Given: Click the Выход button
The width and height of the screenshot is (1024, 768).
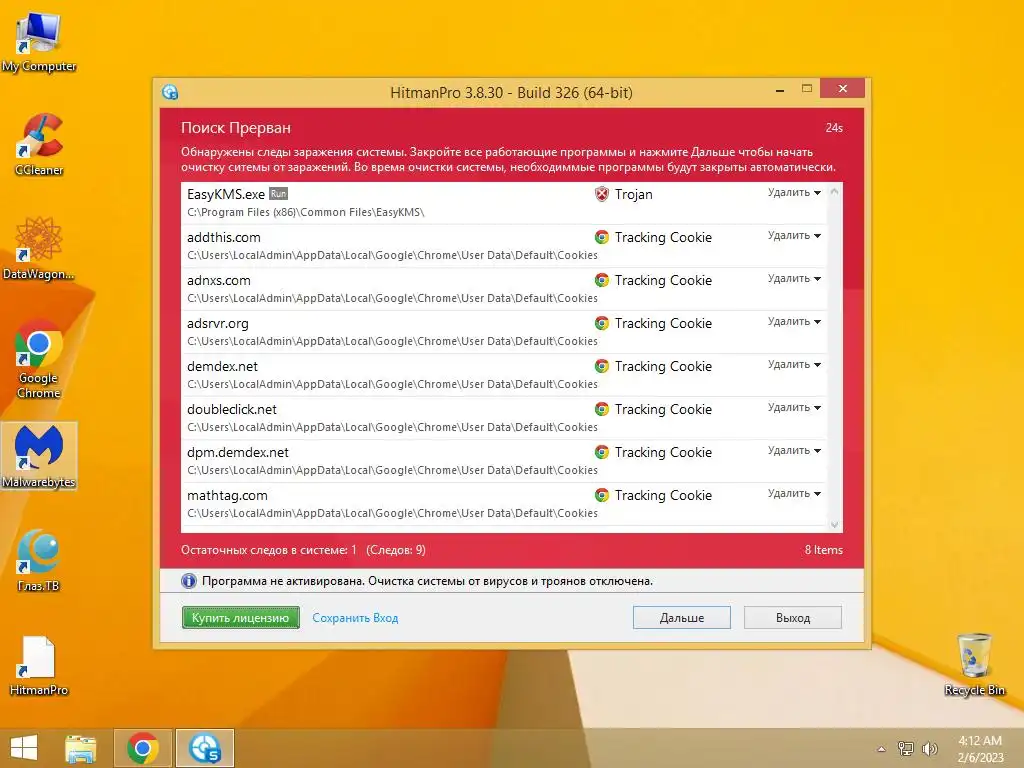Looking at the screenshot, I should 793,618.
